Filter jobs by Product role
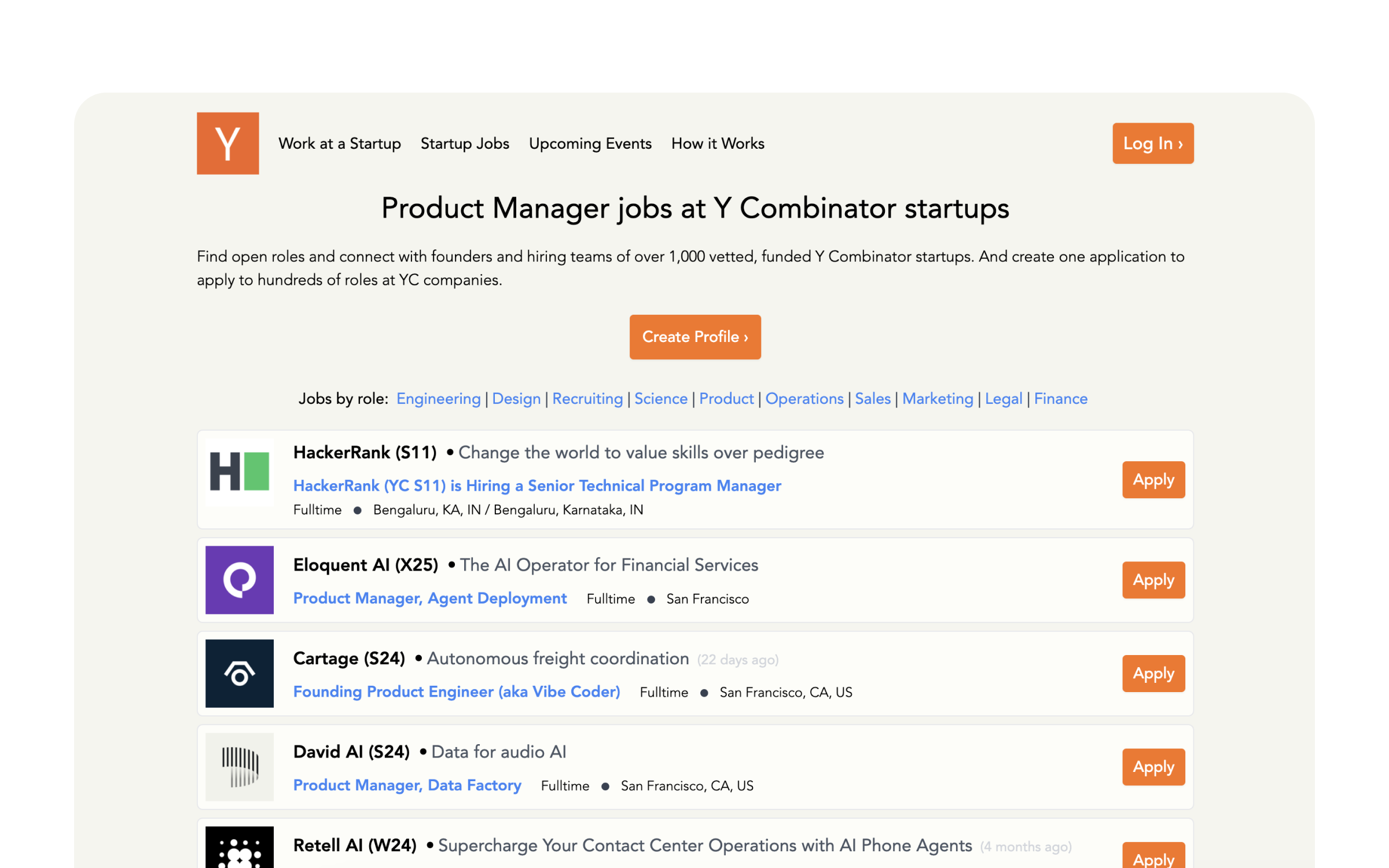This screenshot has width=1389, height=868. point(726,399)
